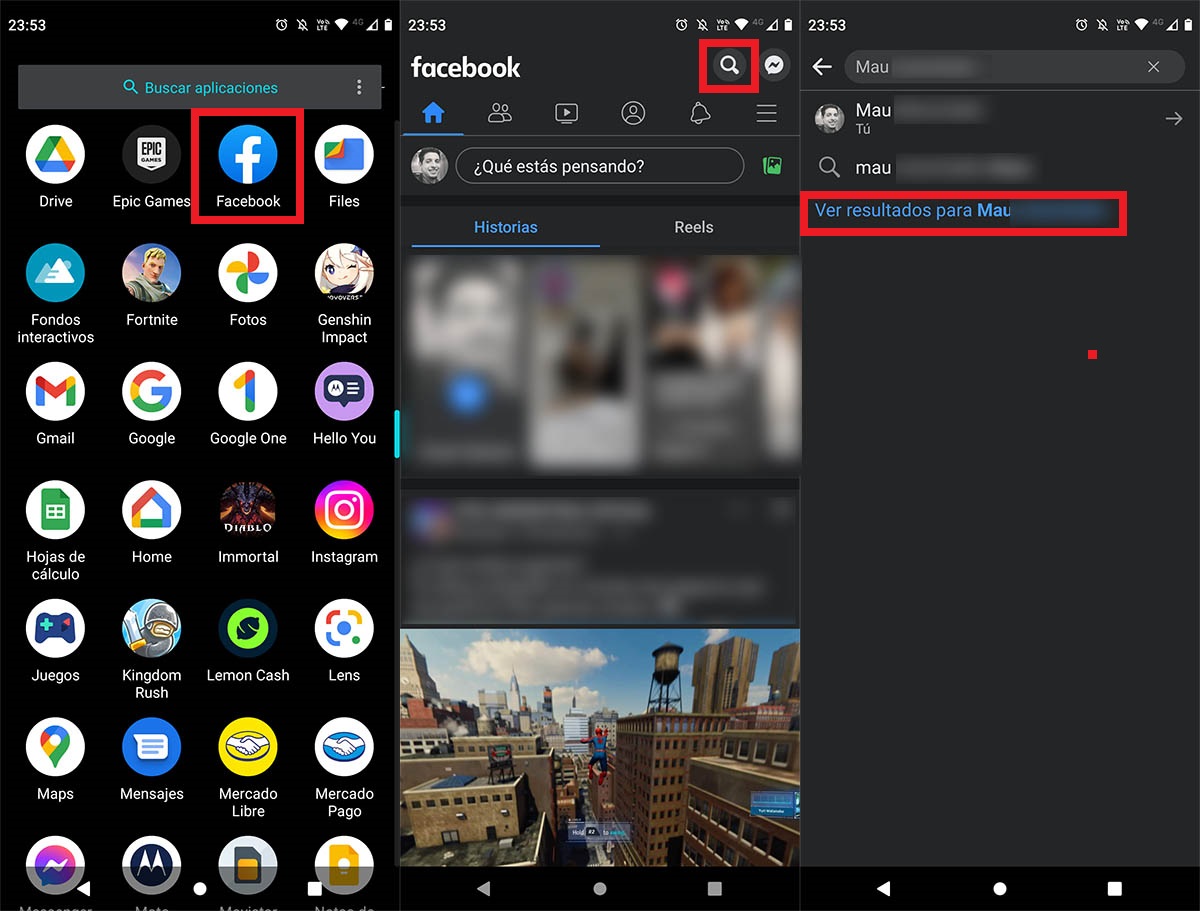The height and width of the screenshot is (911, 1200).
Task: Open Mercado Libre
Action: pyautogui.click(x=247, y=747)
